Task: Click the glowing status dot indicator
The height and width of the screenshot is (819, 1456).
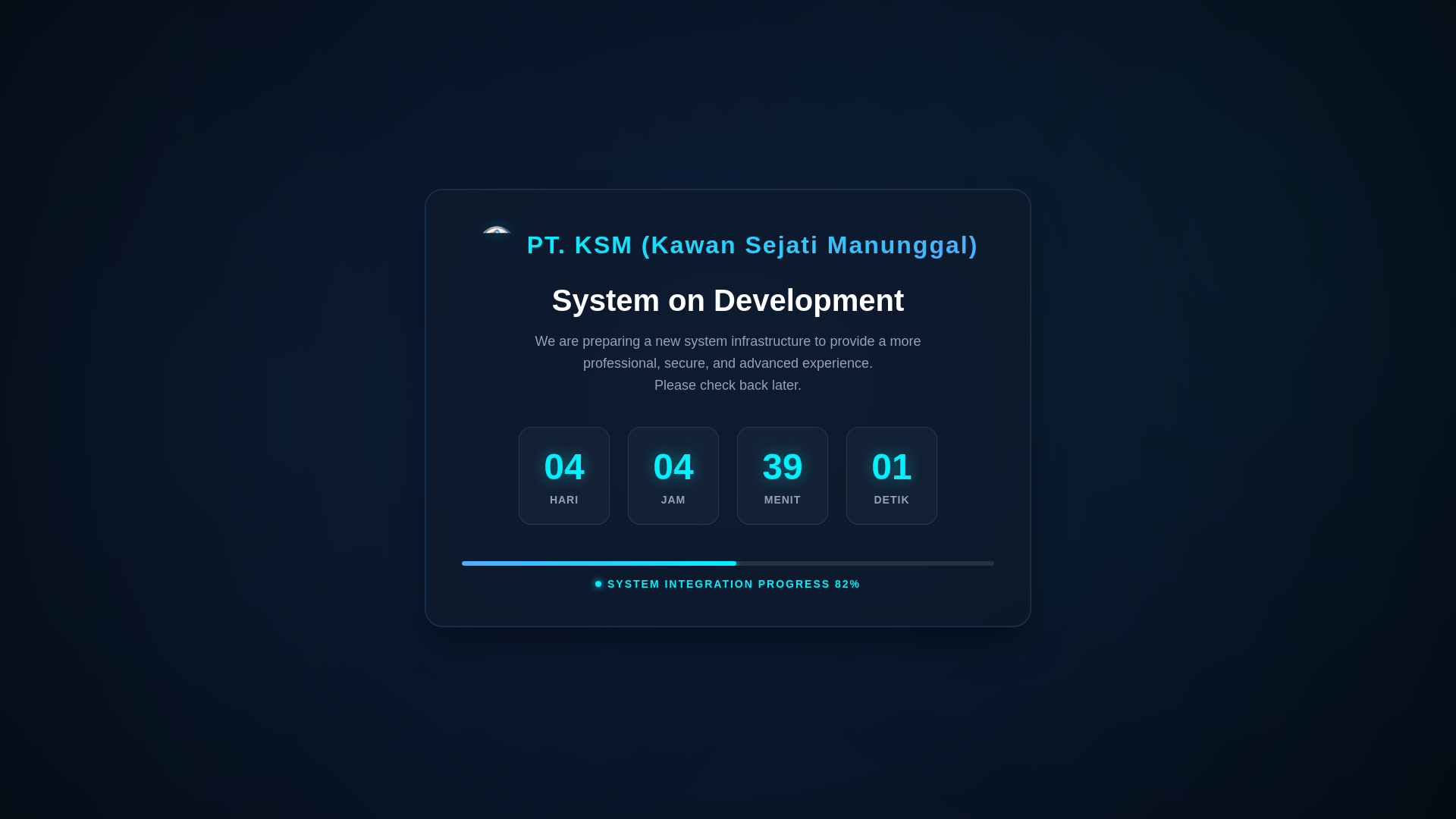Action: click(x=598, y=584)
